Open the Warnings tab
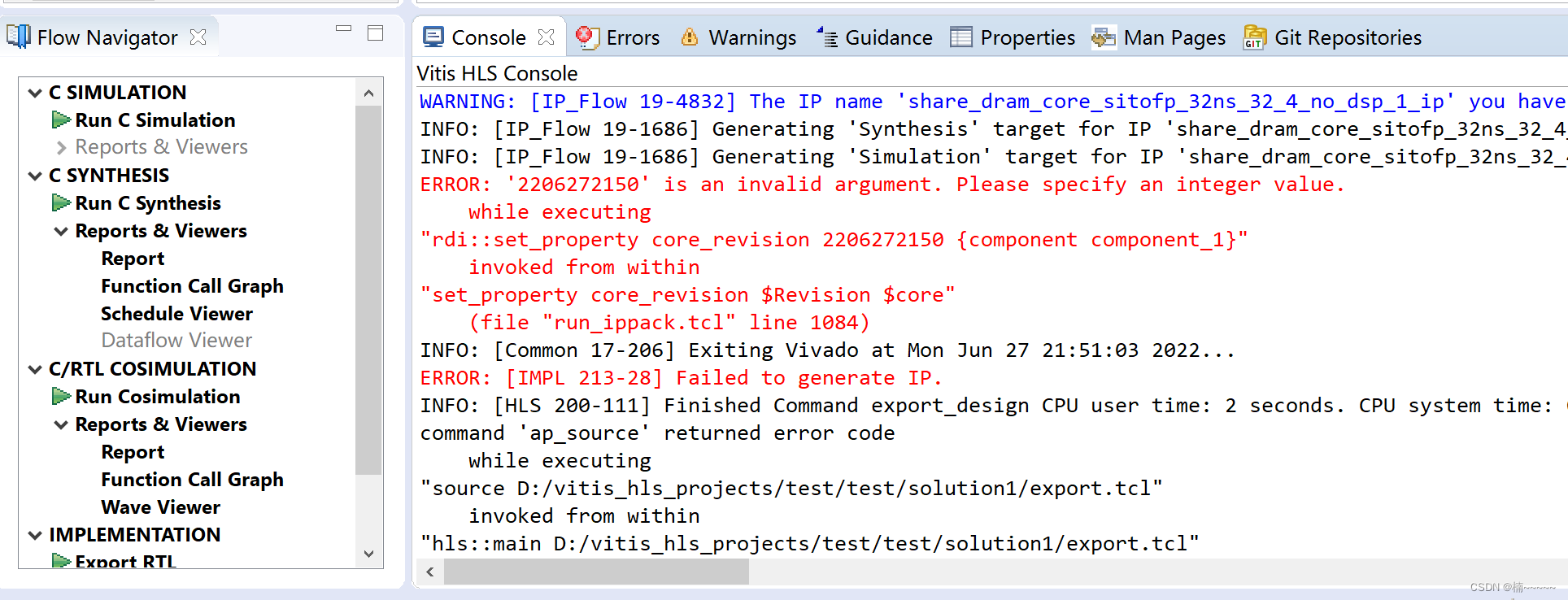Screen dimensions: 1568x600 click(752, 37)
